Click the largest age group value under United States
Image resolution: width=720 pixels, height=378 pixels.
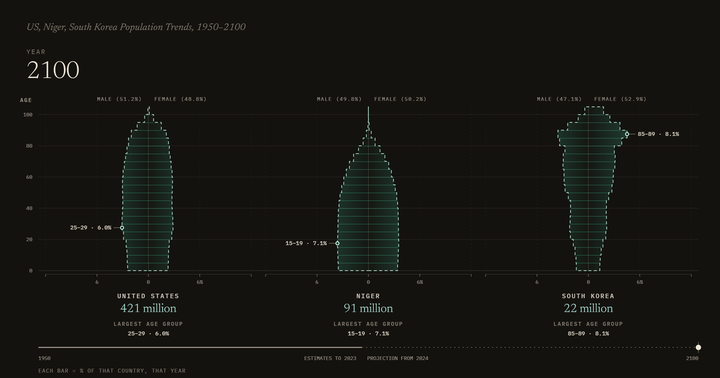148,334
